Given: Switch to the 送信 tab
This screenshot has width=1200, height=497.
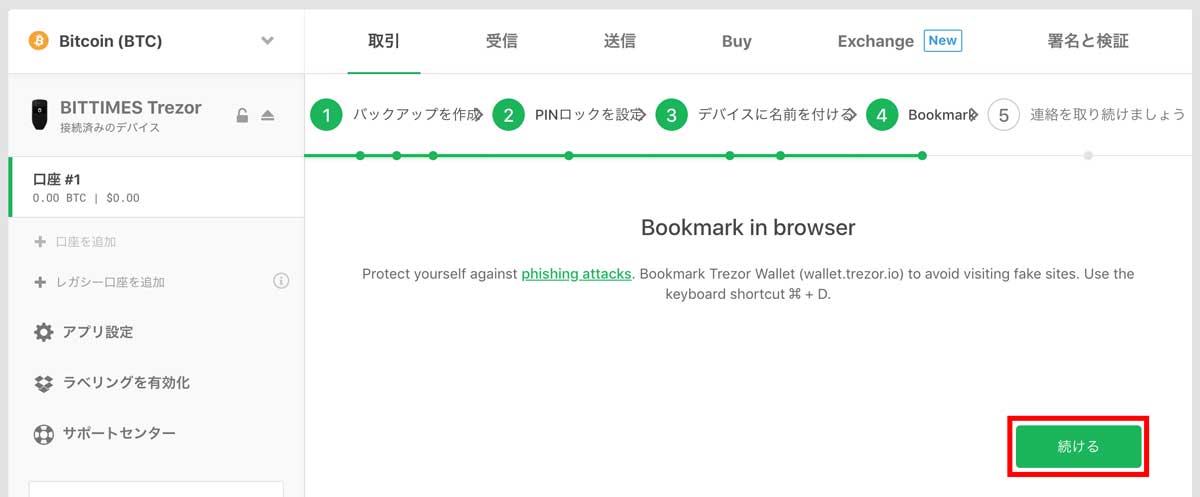Looking at the screenshot, I should coord(619,41).
